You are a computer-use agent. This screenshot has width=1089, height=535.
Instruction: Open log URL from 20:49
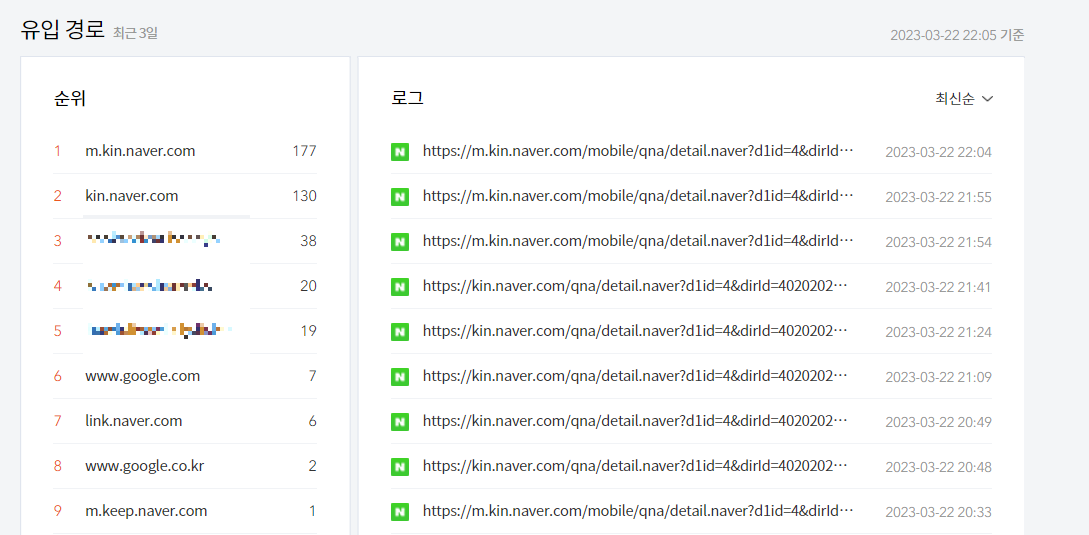[x=635, y=421]
